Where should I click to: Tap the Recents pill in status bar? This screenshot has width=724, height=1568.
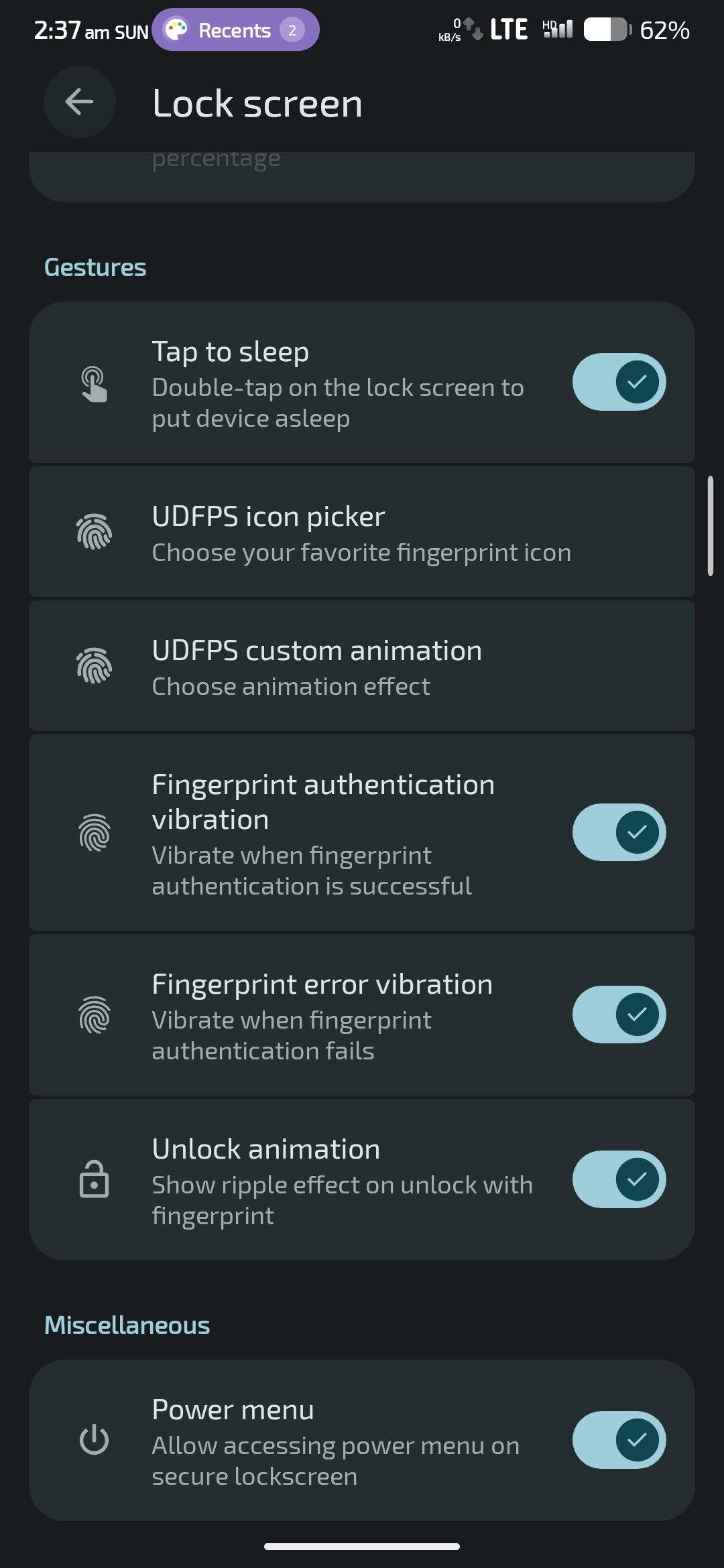(235, 30)
